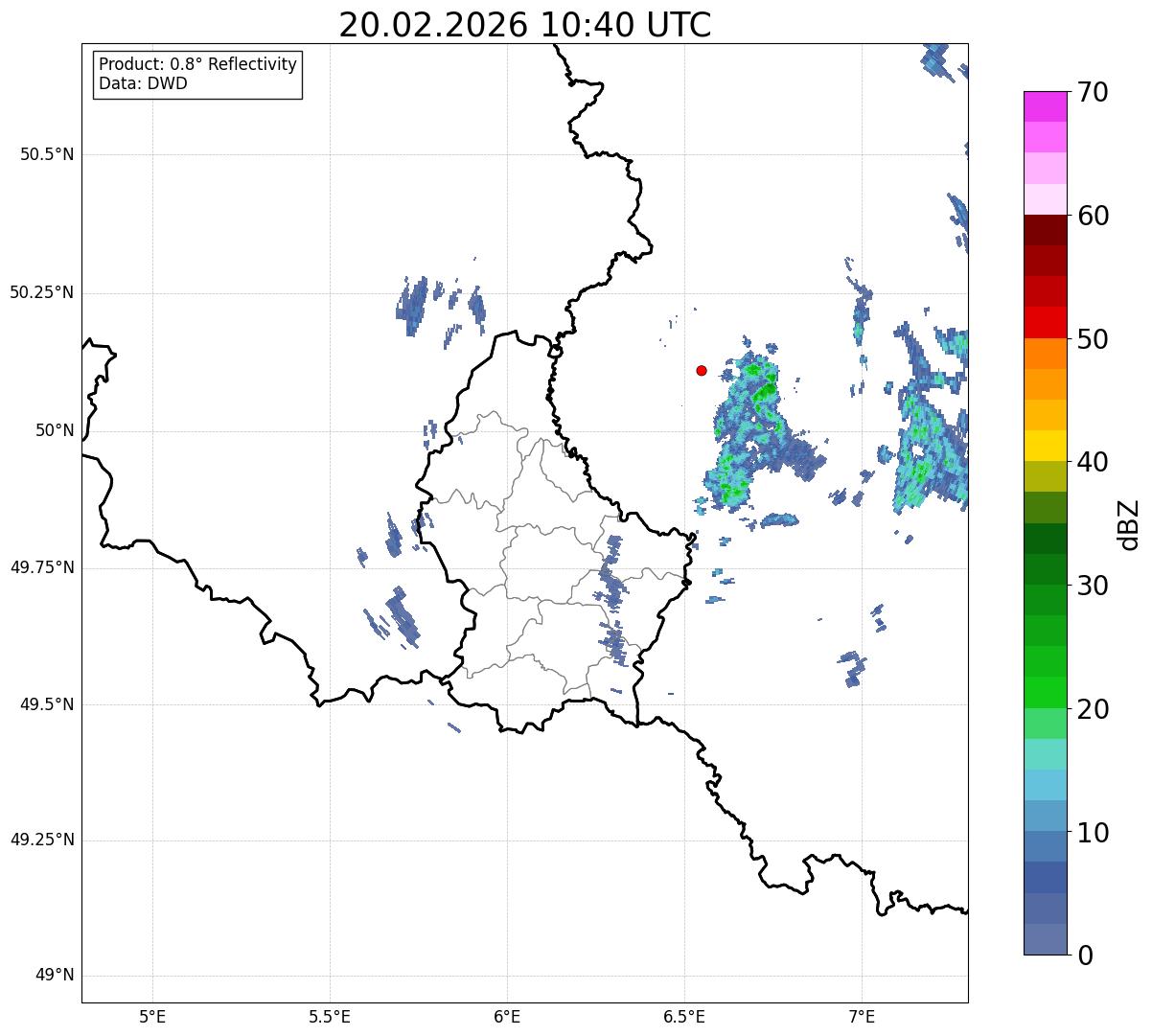Select the 50.25°N latitude tick label
Screen dimensions: 1152x1036
tap(42, 292)
